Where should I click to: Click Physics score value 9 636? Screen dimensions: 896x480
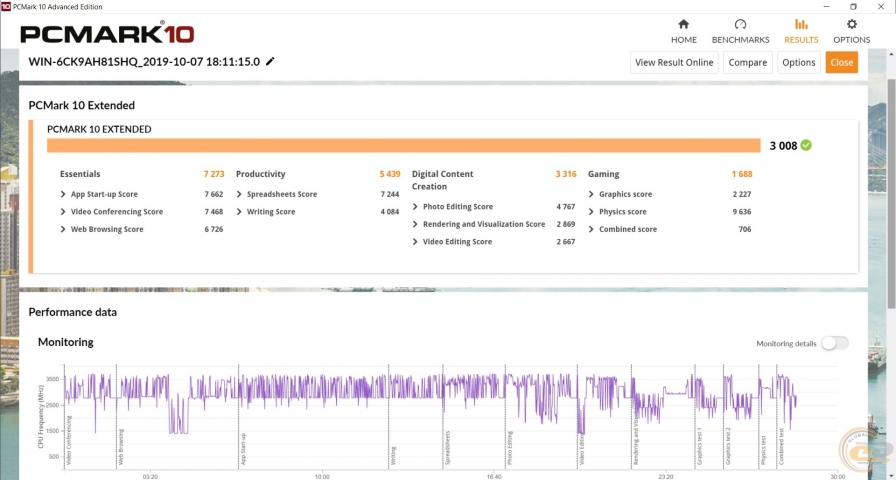coord(742,212)
